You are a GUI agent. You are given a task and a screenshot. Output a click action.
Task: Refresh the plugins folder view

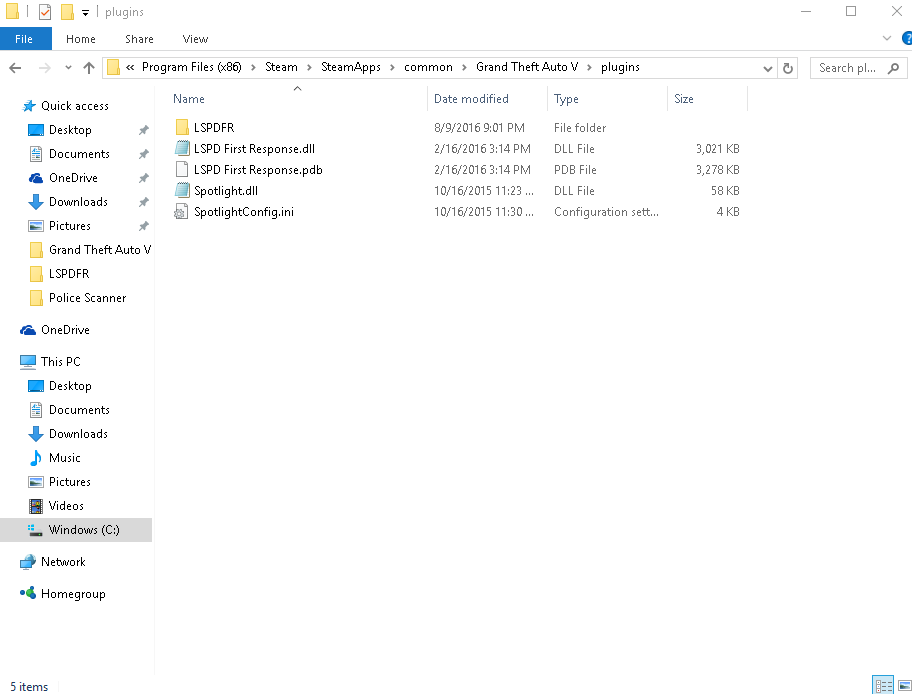click(x=788, y=68)
